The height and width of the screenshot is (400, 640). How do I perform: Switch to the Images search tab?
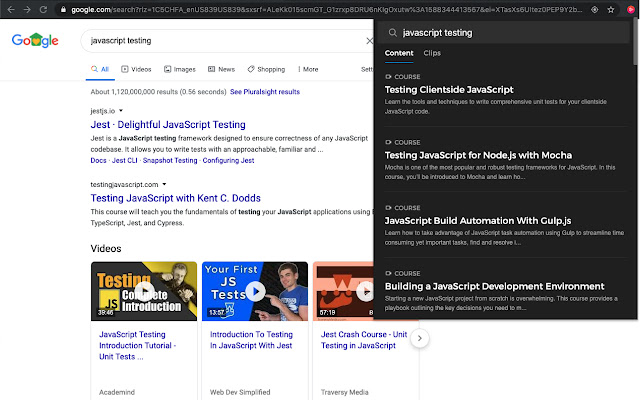[180, 69]
